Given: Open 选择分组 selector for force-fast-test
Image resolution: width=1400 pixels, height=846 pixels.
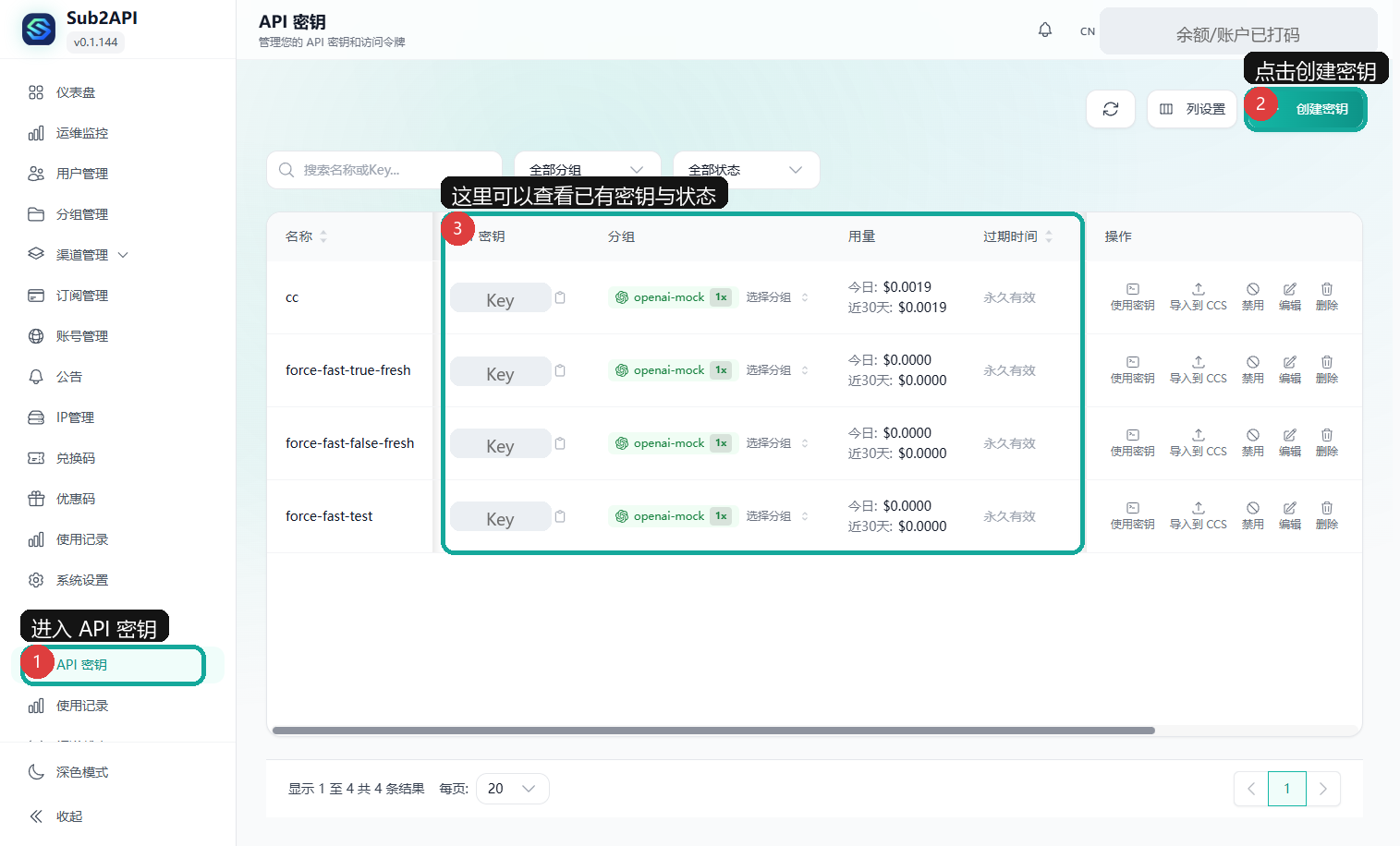Looking at the screenshot, I should 777,516.
